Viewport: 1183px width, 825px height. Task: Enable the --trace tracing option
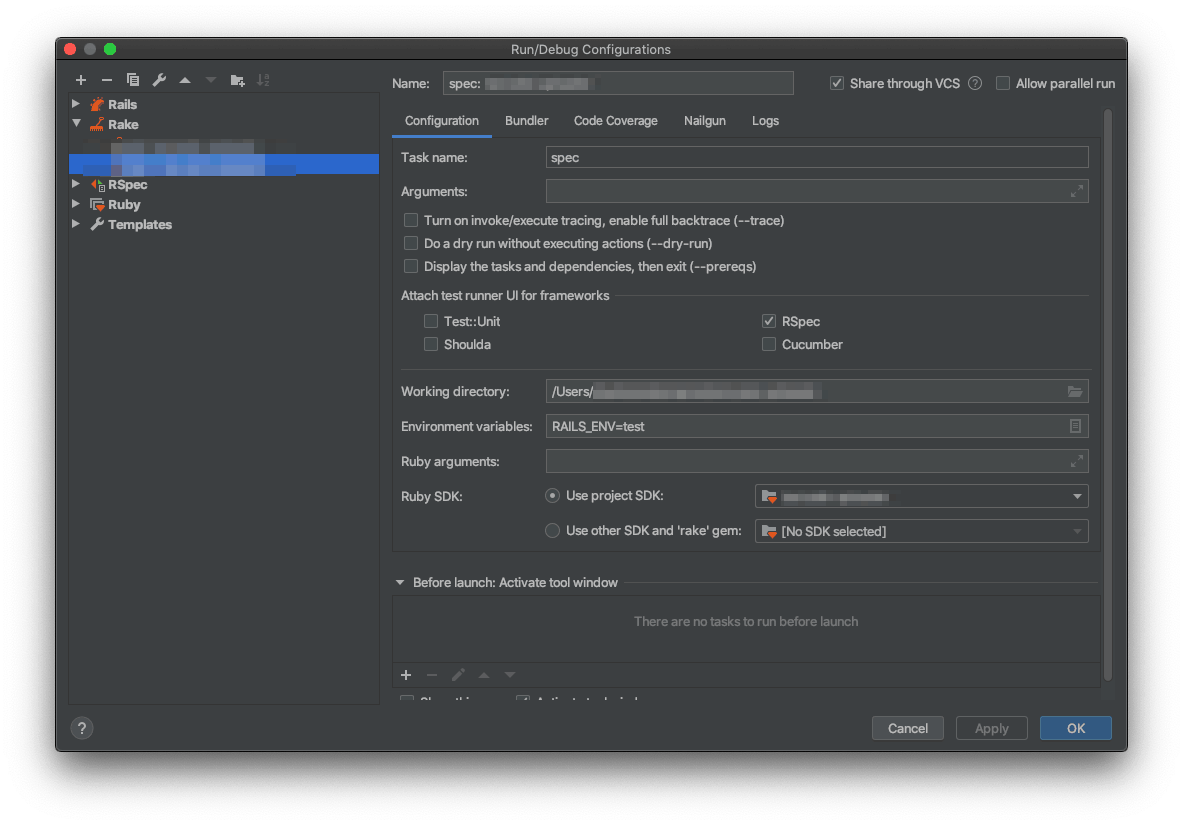pyautogui.click(x=411, y=220)
